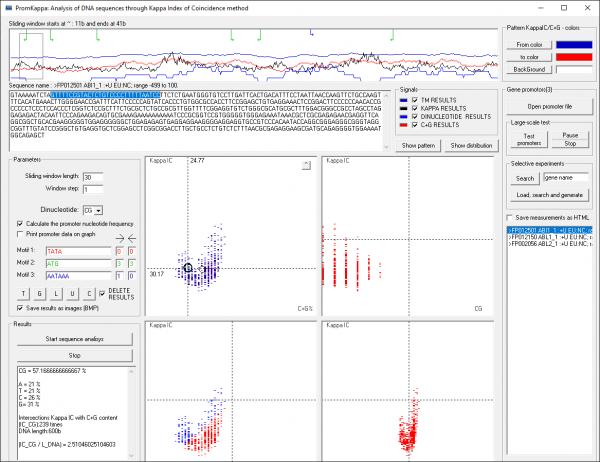Click the results text box scrollbar
The width and height of the screenshot is (600, 462).
point(131,413)
